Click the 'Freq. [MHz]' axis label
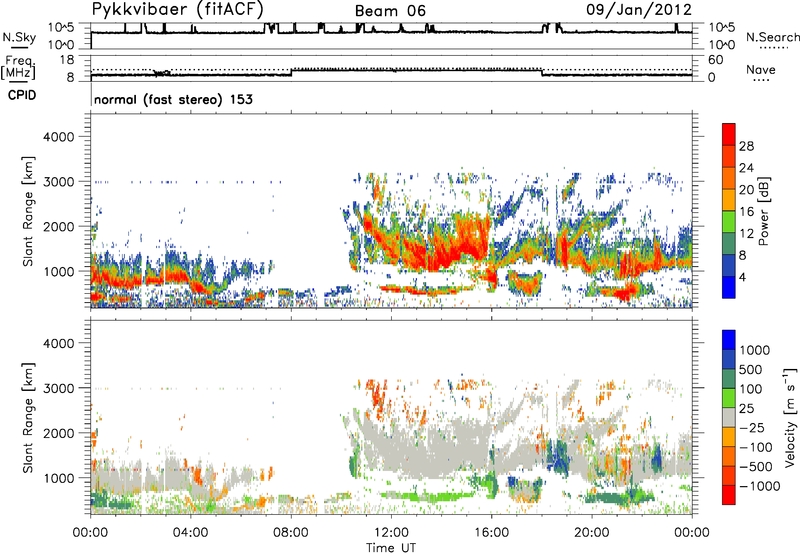The width and height of the screenshot is (800, 554). point(18,68)
